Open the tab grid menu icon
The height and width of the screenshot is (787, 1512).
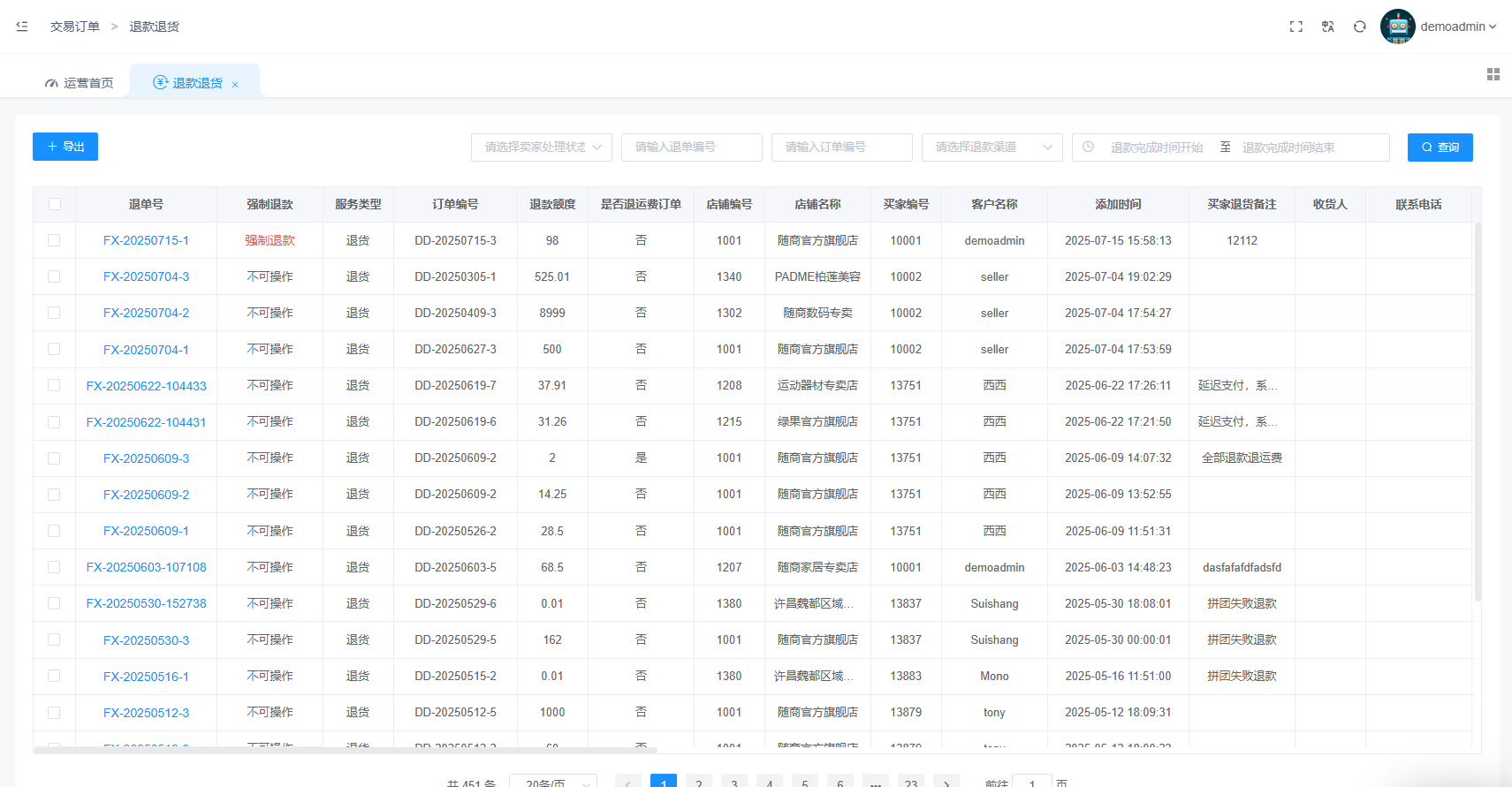[1493, 74]
